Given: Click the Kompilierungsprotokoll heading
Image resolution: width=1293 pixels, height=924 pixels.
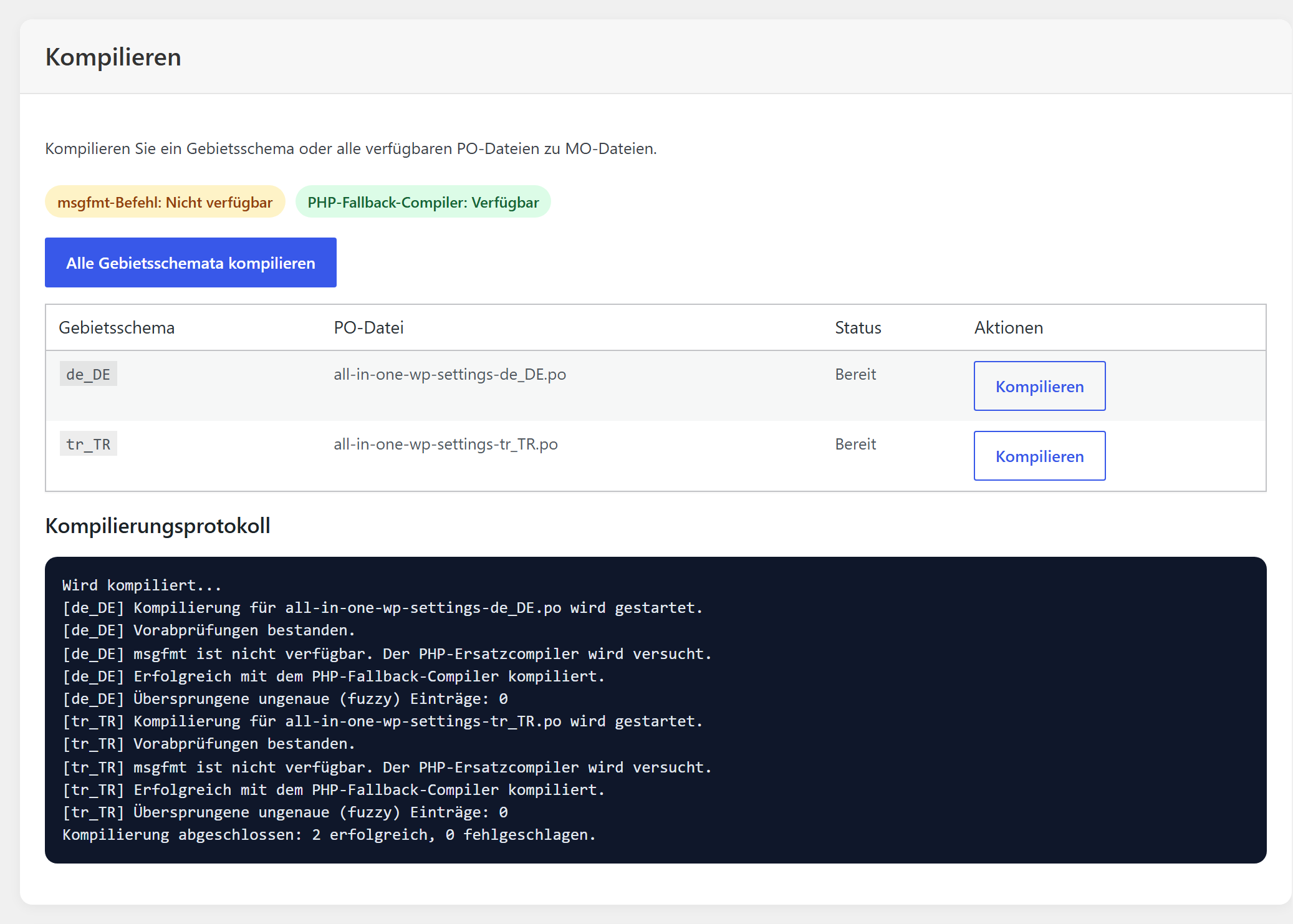Looking at the screenshot, I should (158, 526).
